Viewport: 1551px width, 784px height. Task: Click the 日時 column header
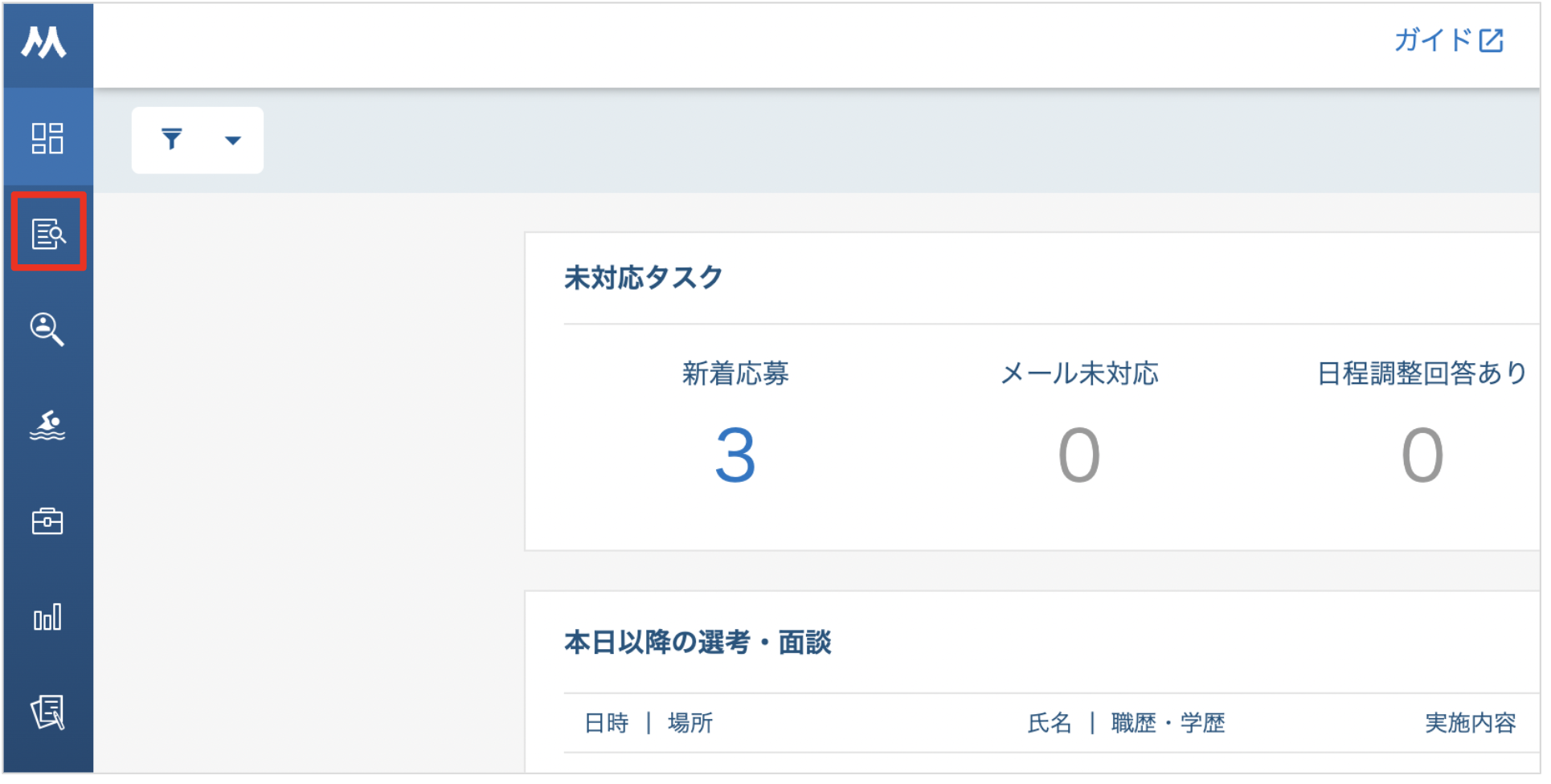click(607, 724)
